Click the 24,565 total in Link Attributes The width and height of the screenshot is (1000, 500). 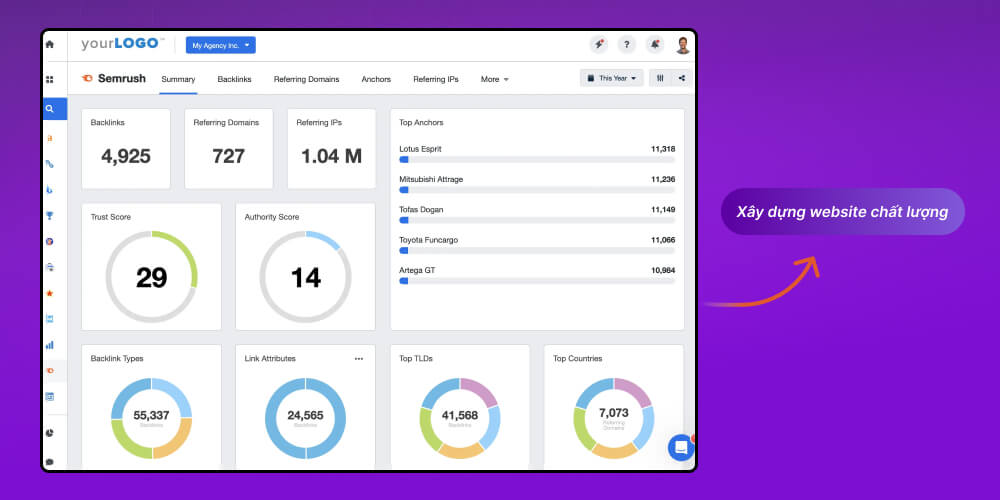tap(305, 415)
